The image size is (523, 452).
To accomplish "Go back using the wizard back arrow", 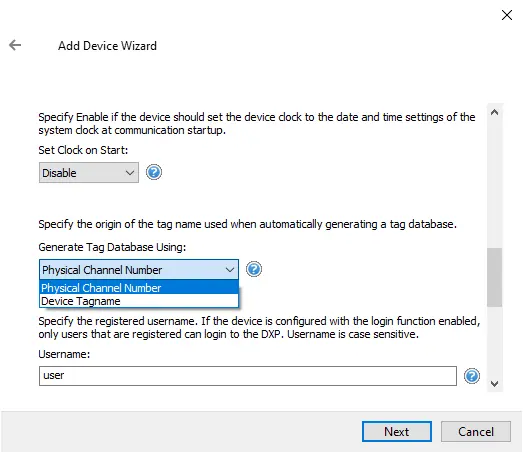I will [x=15, y=45].
